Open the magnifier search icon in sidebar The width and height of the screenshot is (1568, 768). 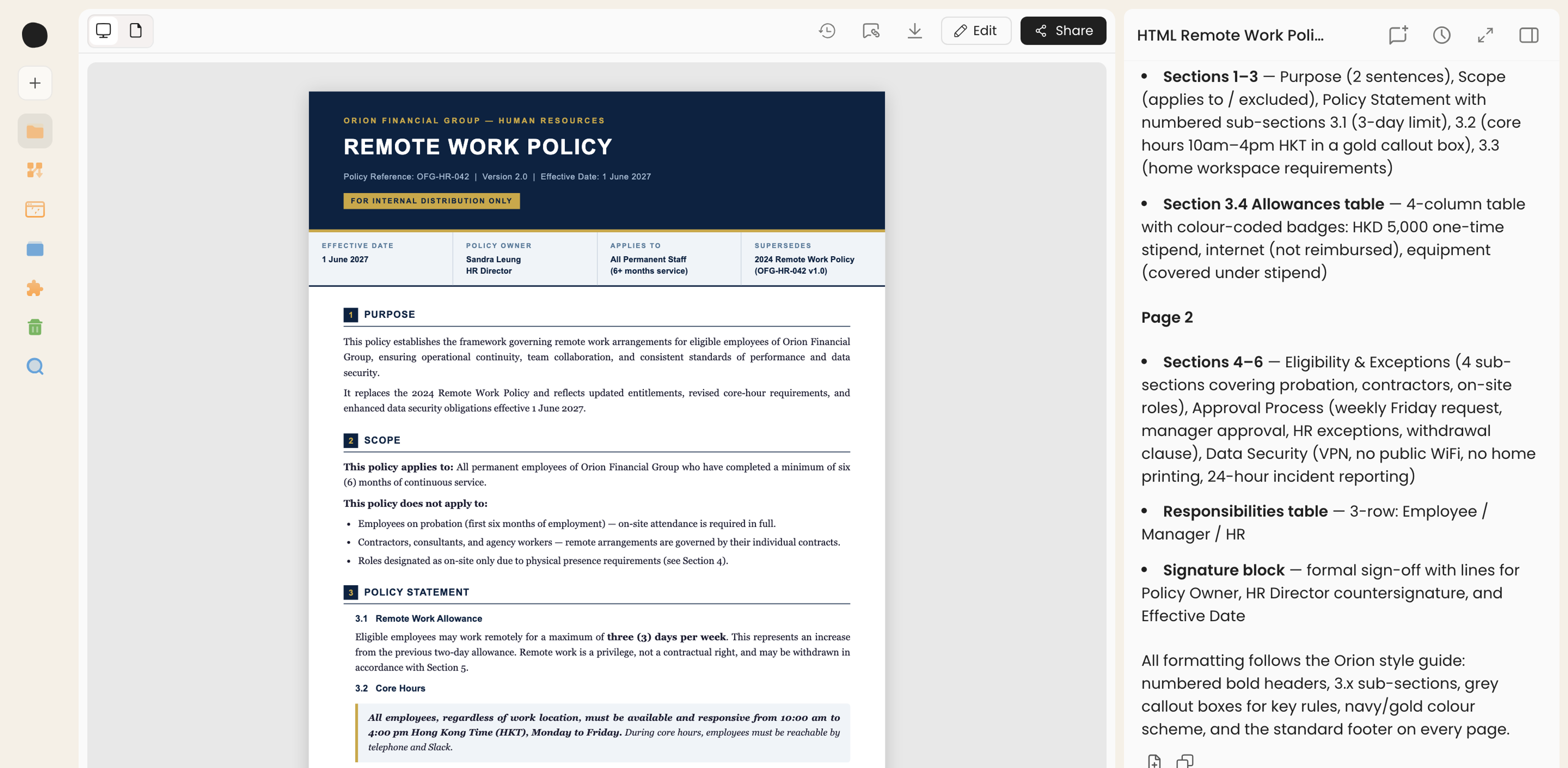[35, 366]
